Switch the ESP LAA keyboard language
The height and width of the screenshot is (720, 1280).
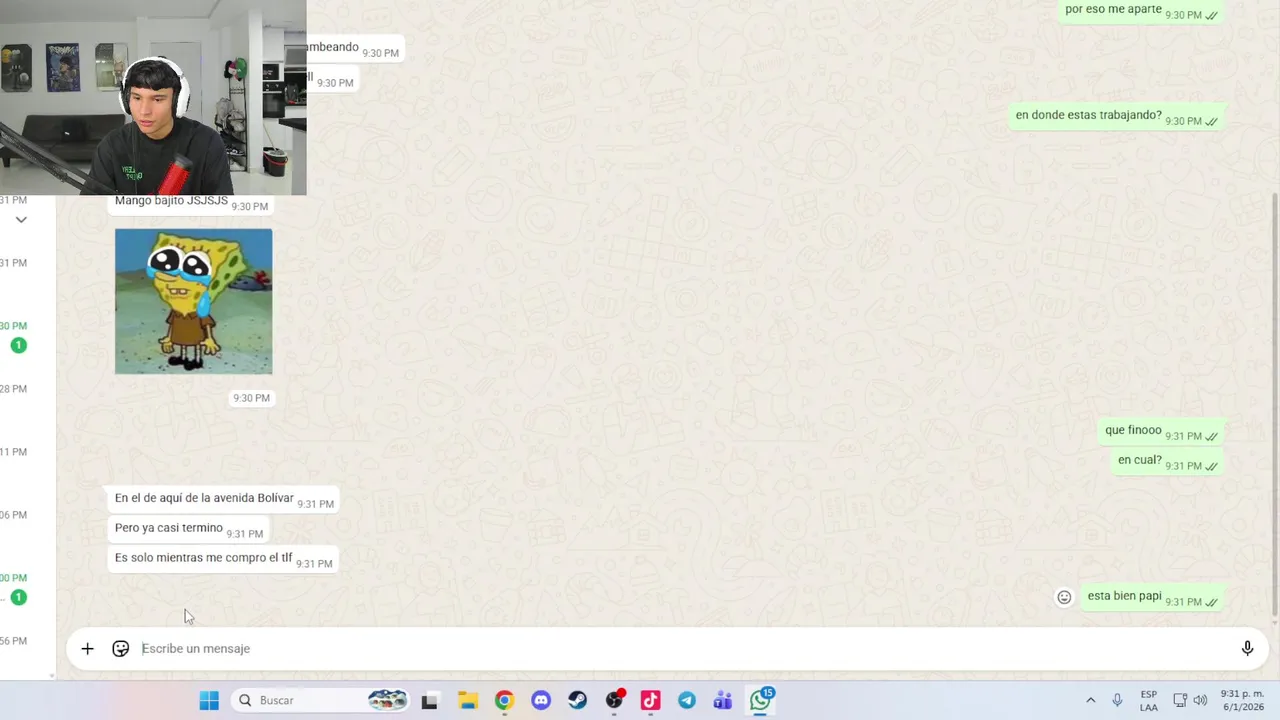1149,701
